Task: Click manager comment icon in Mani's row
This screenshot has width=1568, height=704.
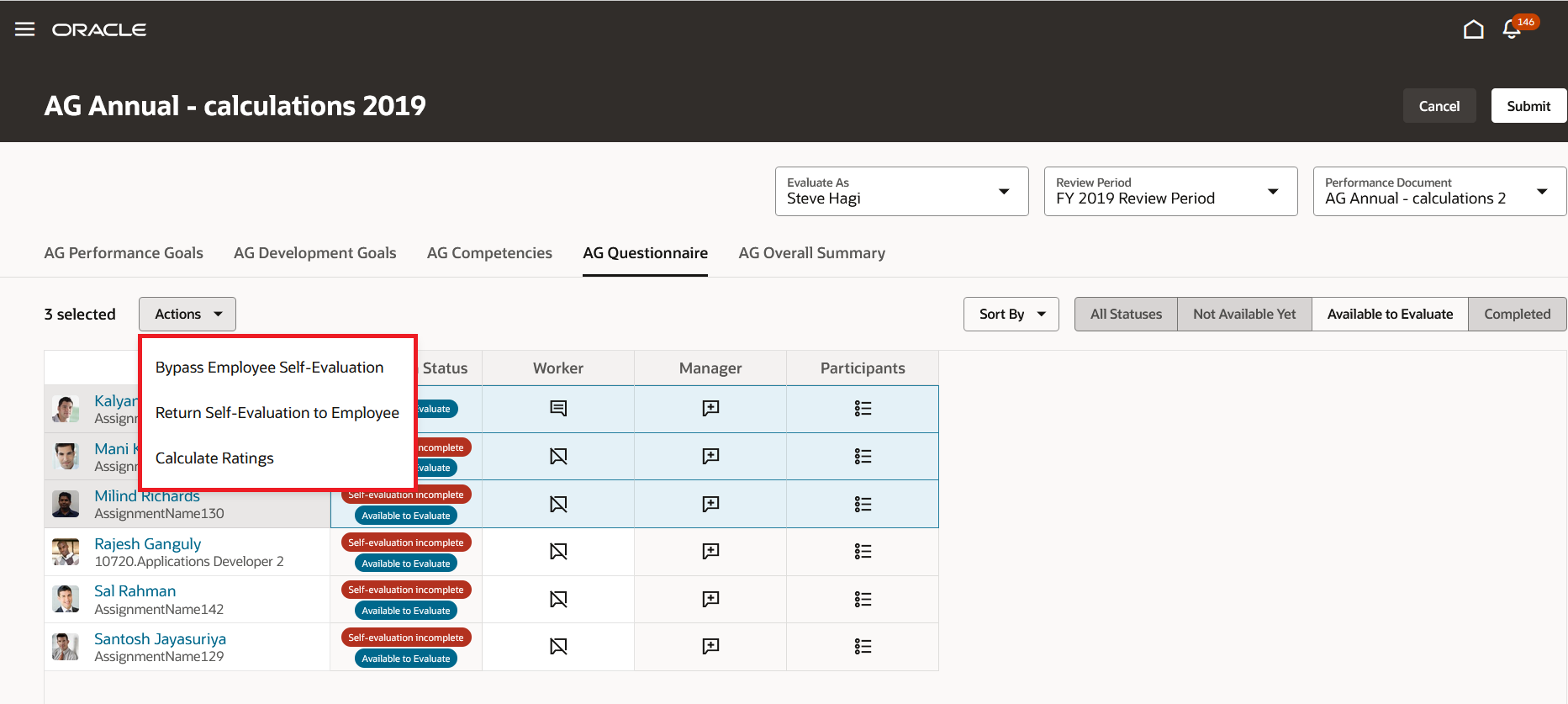Action: [710, 456]
